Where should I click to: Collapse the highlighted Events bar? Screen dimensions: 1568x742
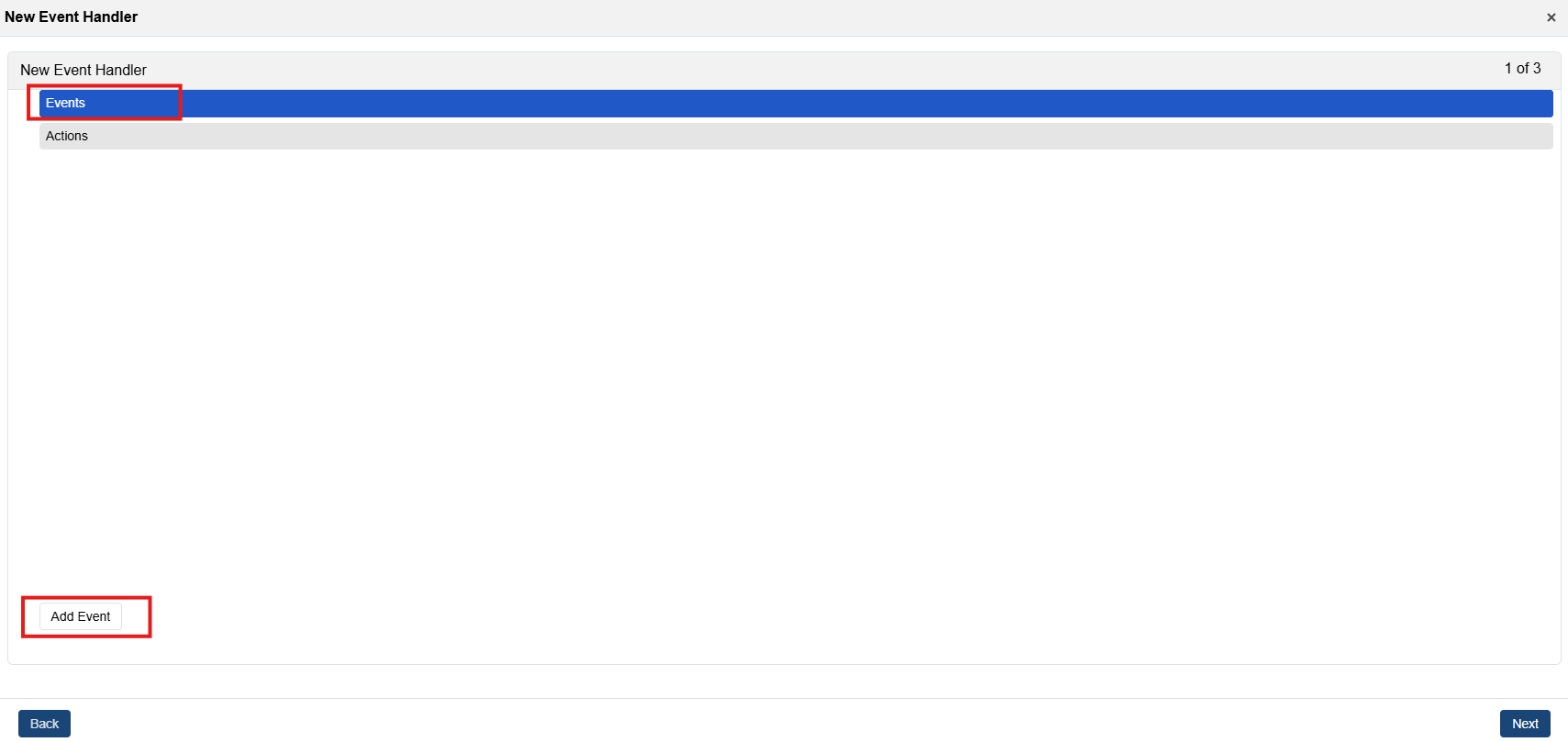(x=795, y=104)
